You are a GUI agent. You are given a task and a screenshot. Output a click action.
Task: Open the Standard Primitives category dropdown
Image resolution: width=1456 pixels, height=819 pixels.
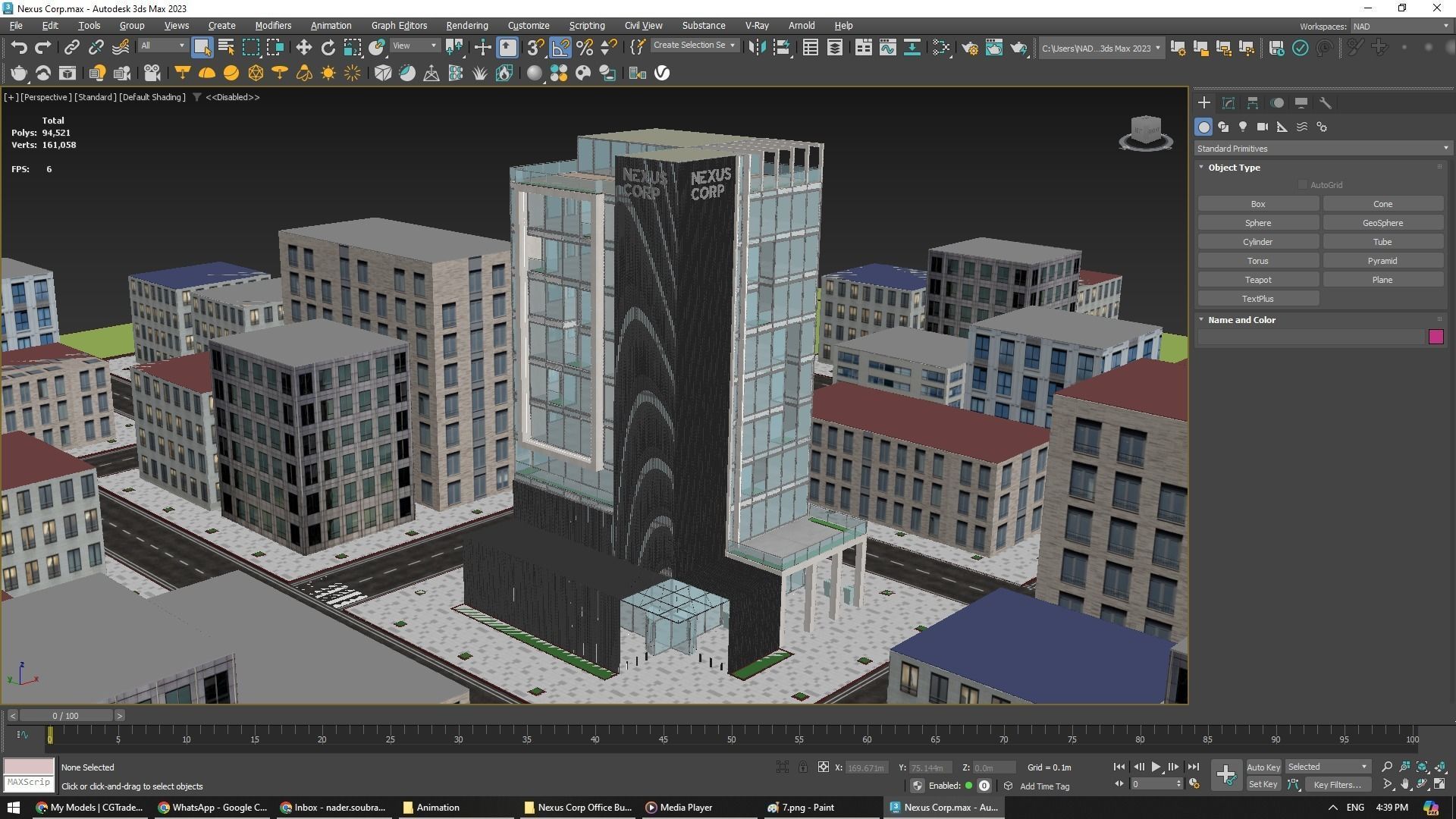(1322, 149)
